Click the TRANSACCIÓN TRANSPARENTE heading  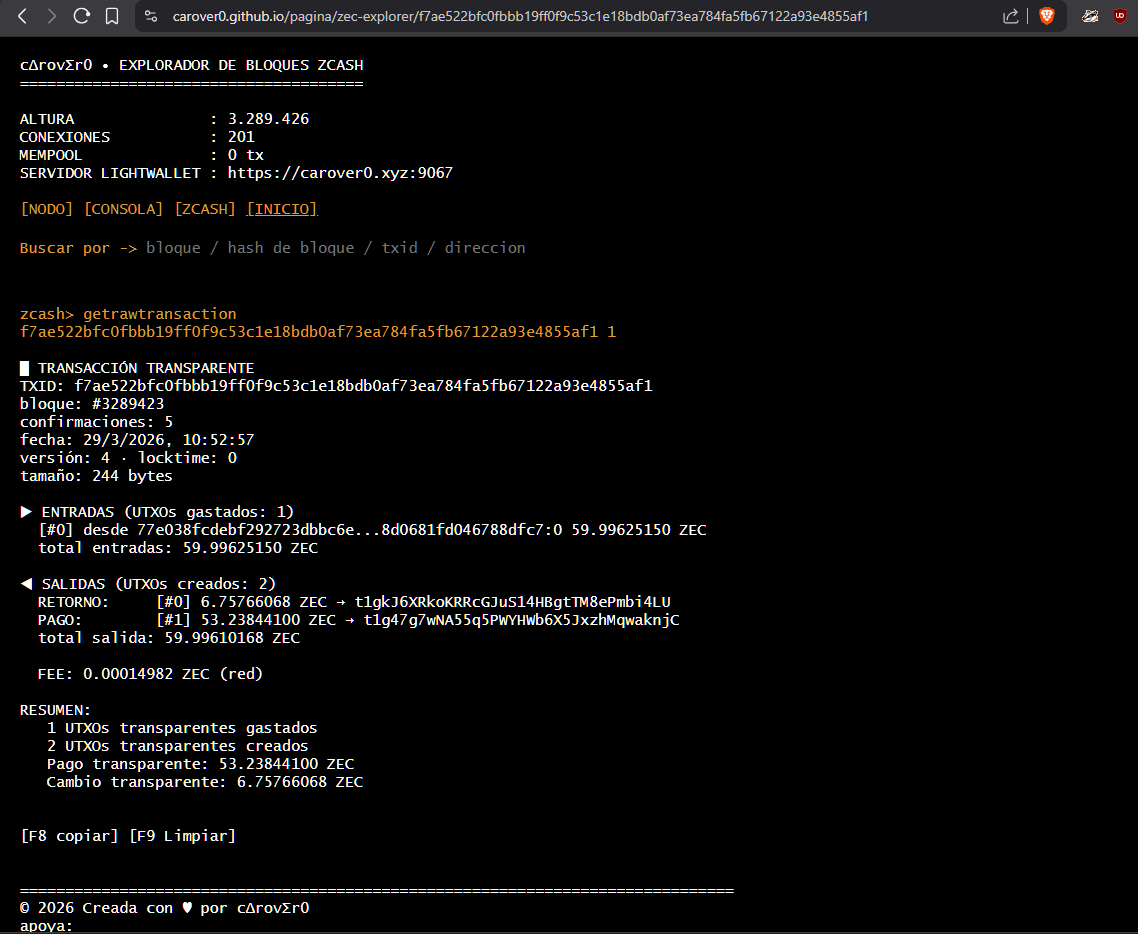click(x=145, y=368)
